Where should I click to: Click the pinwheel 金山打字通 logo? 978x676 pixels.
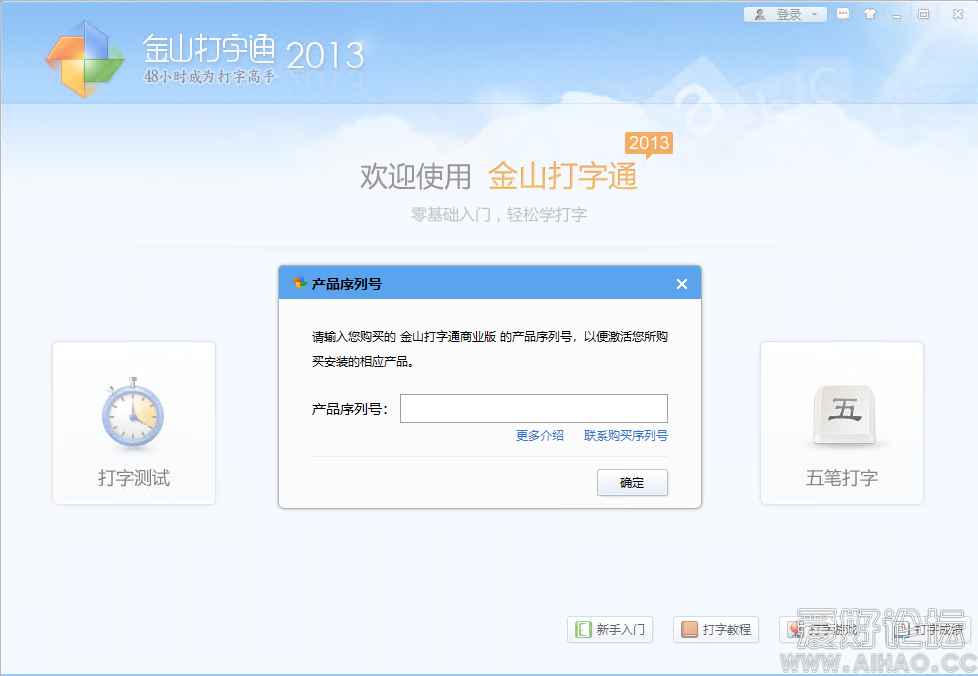[85, 59]
